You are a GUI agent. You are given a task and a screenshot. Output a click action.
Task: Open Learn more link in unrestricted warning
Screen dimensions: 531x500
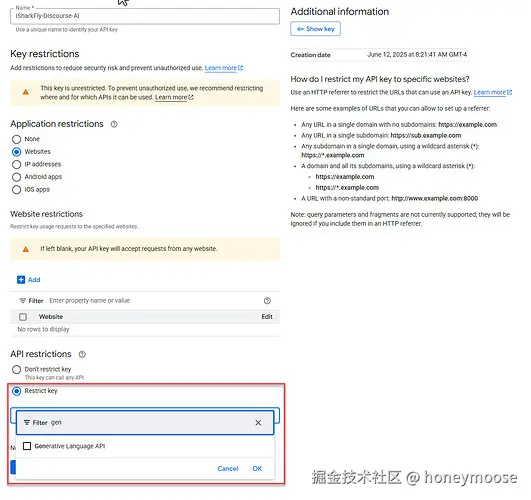tap(174, 98)
